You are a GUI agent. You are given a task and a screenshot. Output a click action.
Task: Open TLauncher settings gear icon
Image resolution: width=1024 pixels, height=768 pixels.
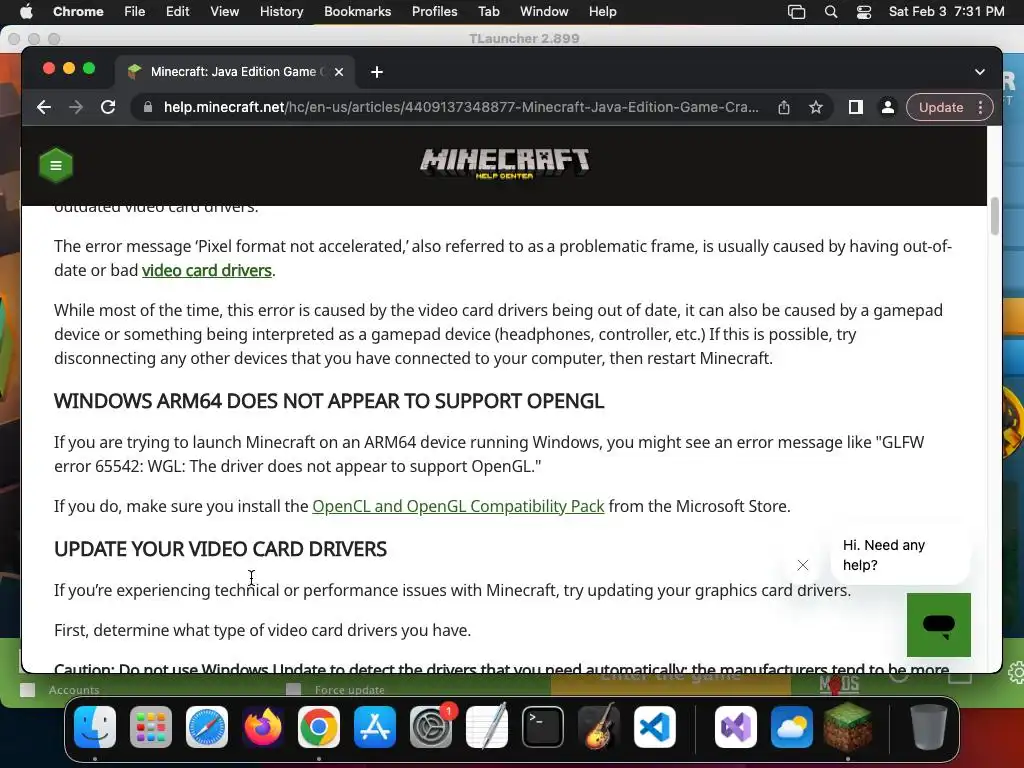coord(1016,673)
